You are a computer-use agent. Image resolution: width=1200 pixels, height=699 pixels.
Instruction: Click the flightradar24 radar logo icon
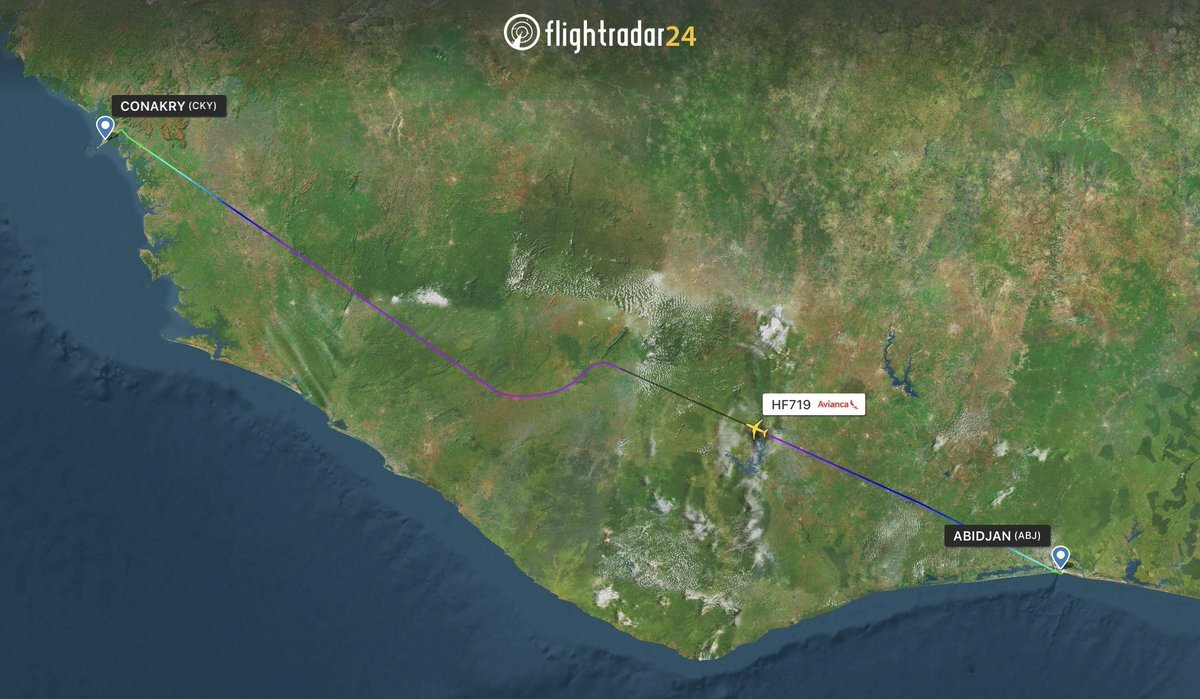[x=521, y=32]
